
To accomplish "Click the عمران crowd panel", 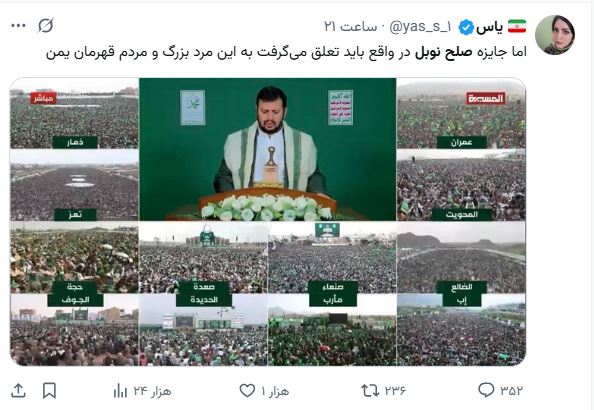I will tap(461, 113).
